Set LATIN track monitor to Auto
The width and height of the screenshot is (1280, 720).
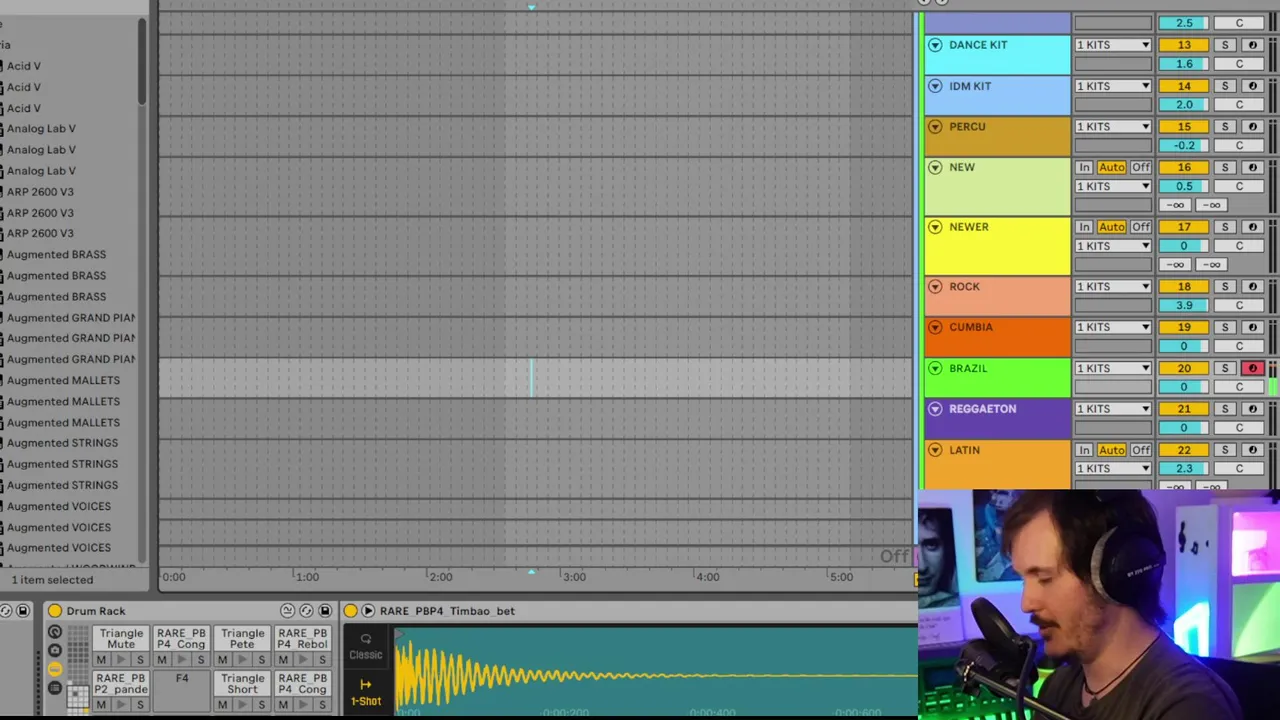[x=1111, y=450]
